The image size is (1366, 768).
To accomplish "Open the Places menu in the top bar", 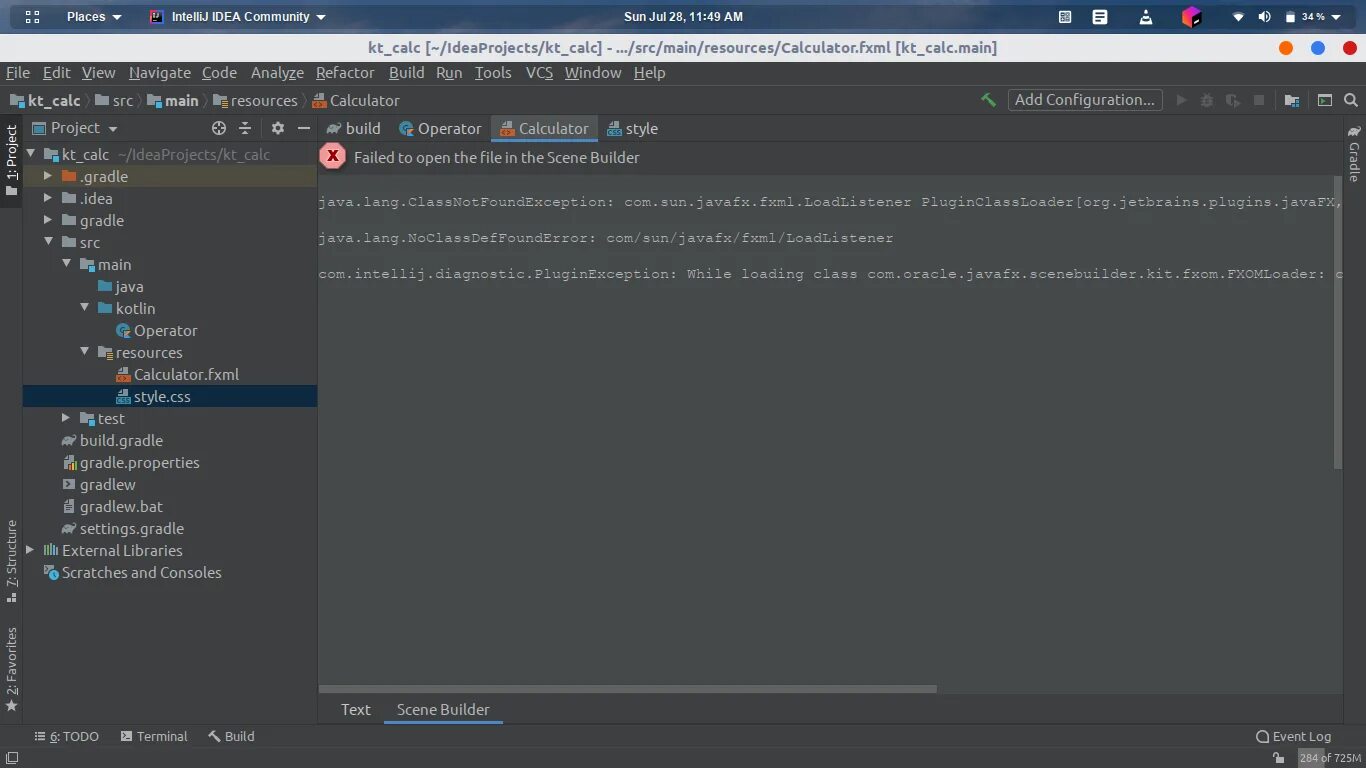I will [94, 17].
